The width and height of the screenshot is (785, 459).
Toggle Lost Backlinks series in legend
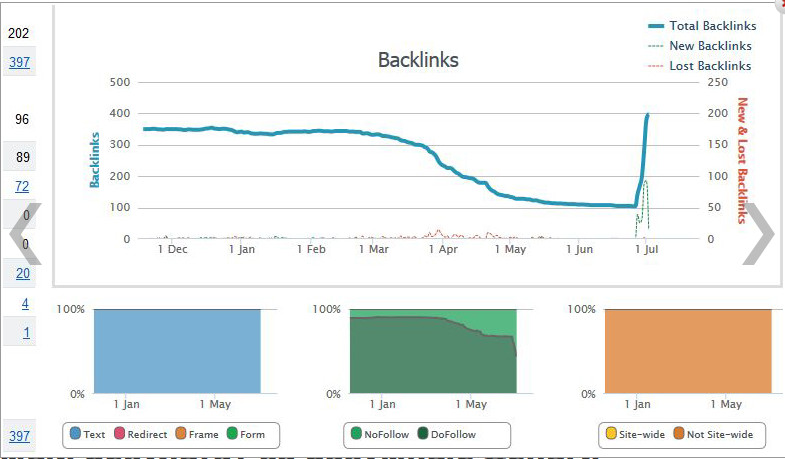pyautogui.click(x=699, y=66)
